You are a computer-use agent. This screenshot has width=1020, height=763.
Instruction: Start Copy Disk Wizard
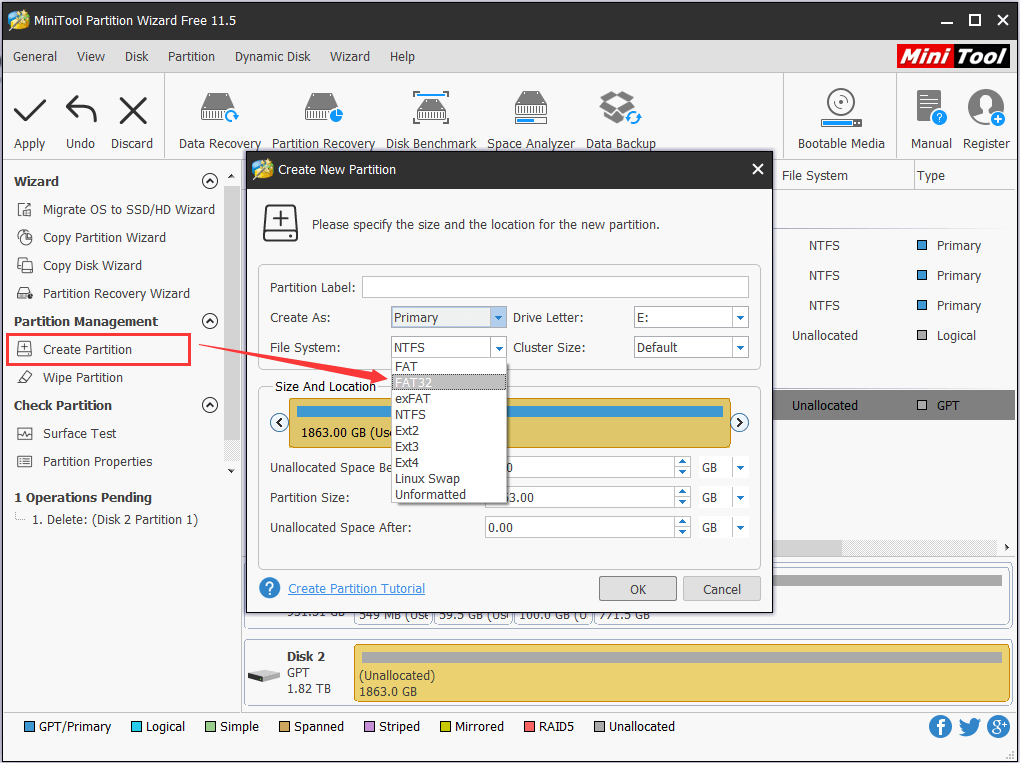click(79, 265)
